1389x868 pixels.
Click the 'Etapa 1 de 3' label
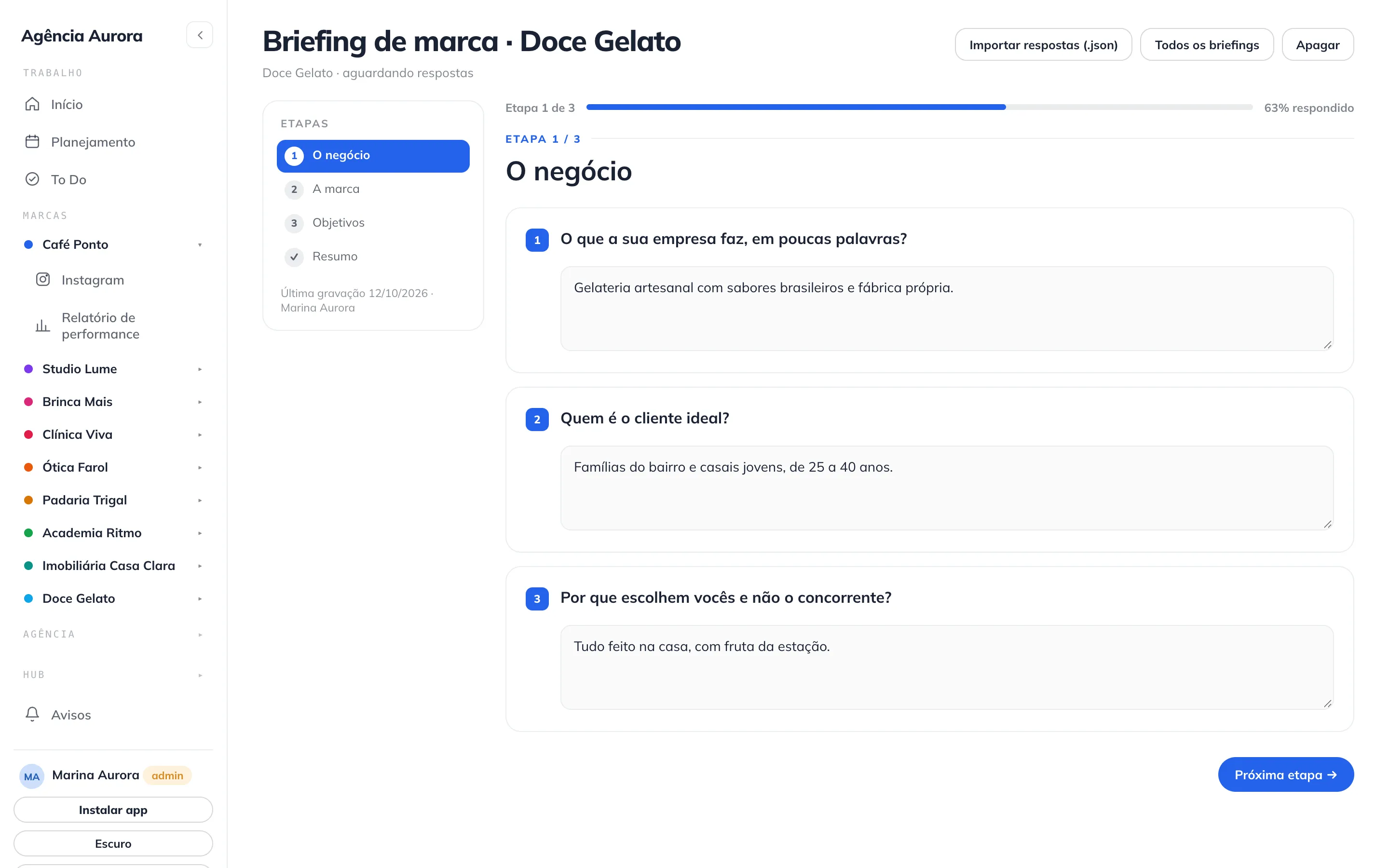click(x=540, y=108)
